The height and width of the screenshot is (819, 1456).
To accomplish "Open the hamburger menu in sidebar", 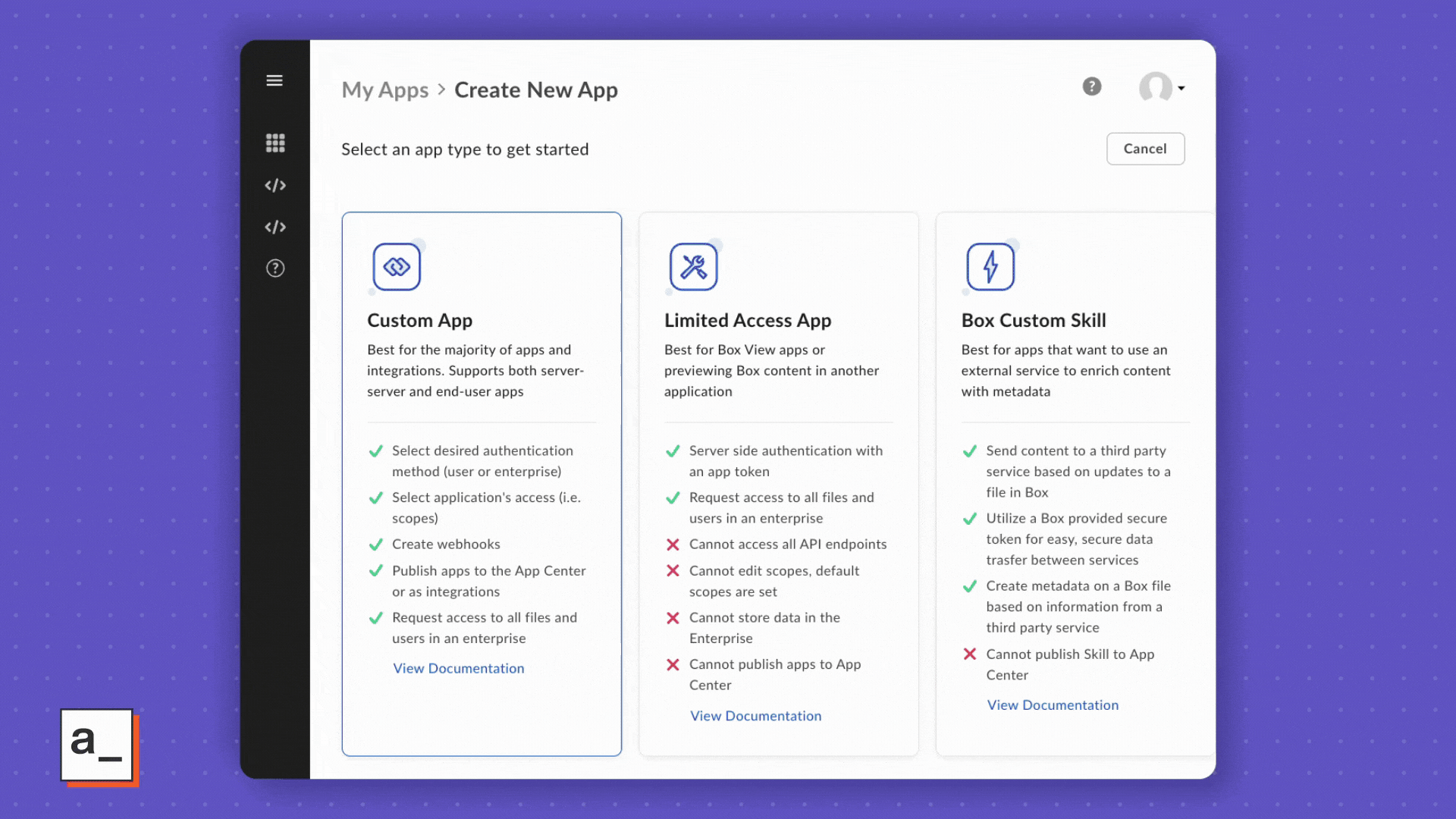I will 275,80.
